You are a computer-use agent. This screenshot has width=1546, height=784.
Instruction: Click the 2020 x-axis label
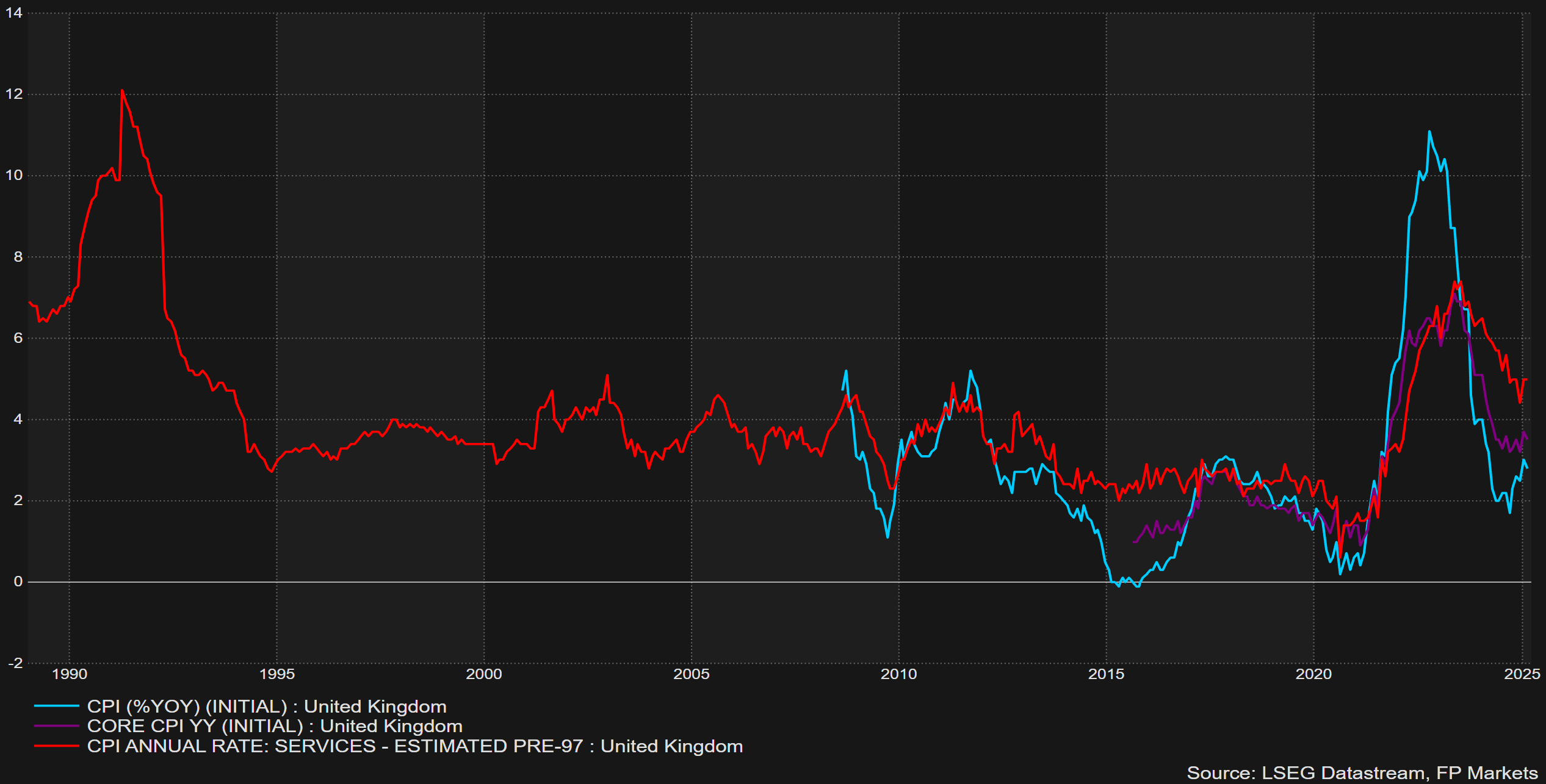click(1313, 674)
